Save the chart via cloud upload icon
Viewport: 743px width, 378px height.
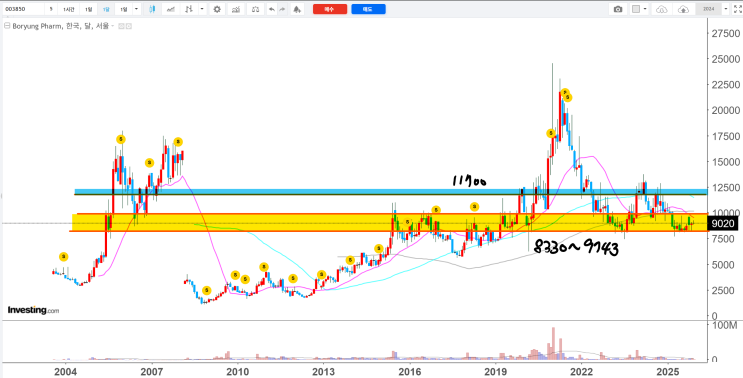683,9
